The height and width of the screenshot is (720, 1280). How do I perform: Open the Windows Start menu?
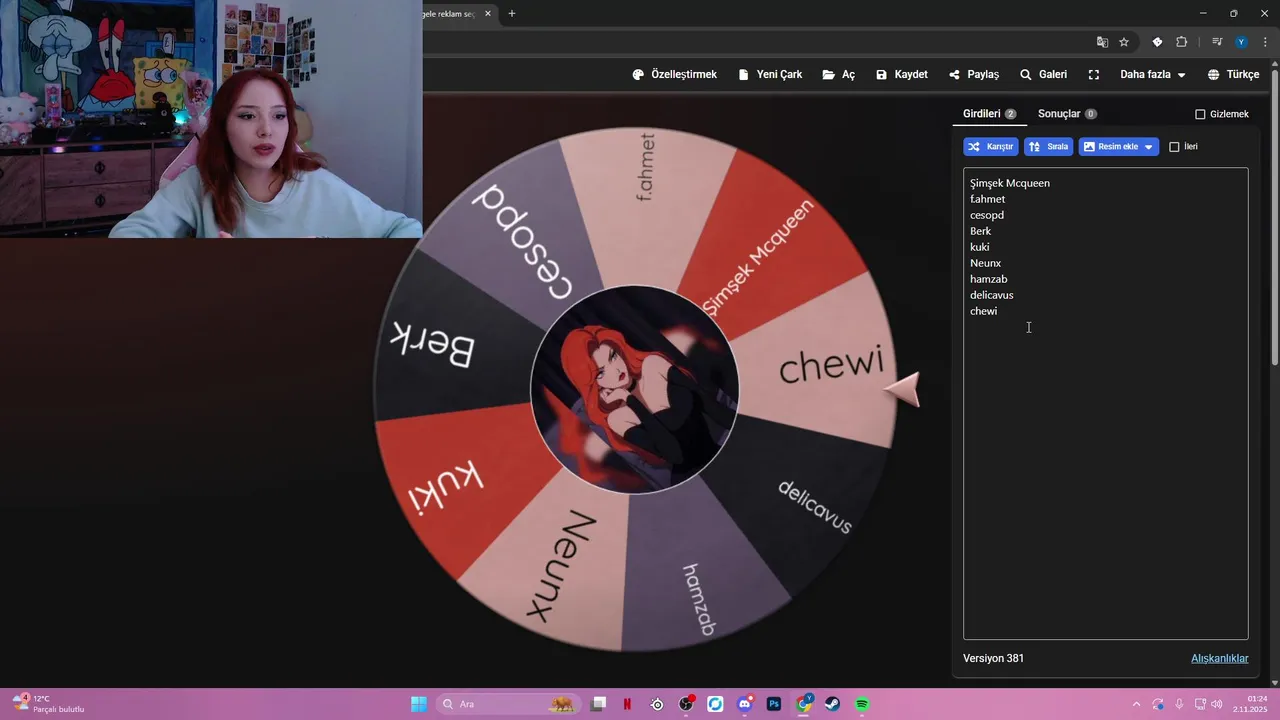tap(419, 704)
